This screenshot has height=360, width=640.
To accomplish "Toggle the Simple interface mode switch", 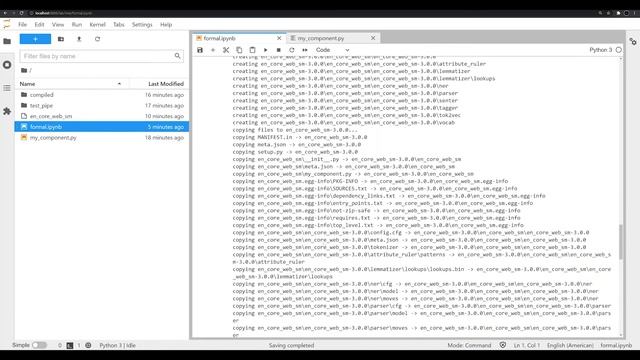I will click(39, 345).
